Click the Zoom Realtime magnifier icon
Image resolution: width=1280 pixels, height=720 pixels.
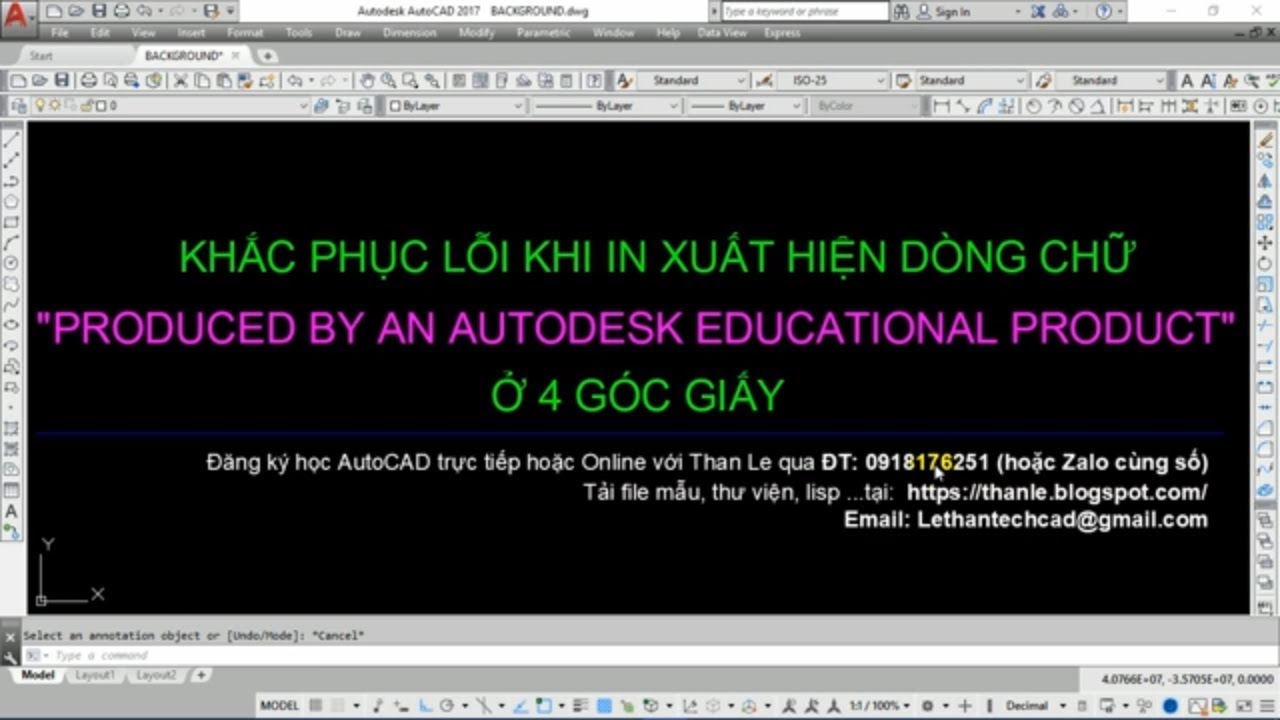(388, 80)
